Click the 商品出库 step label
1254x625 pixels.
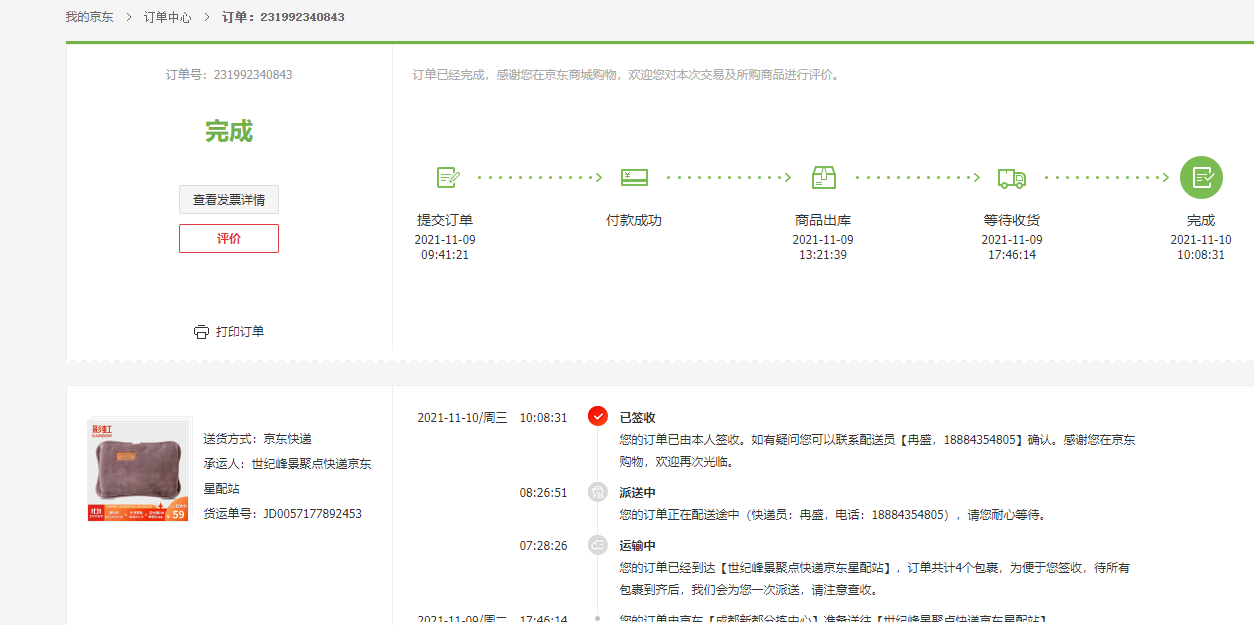coord(823,220)
